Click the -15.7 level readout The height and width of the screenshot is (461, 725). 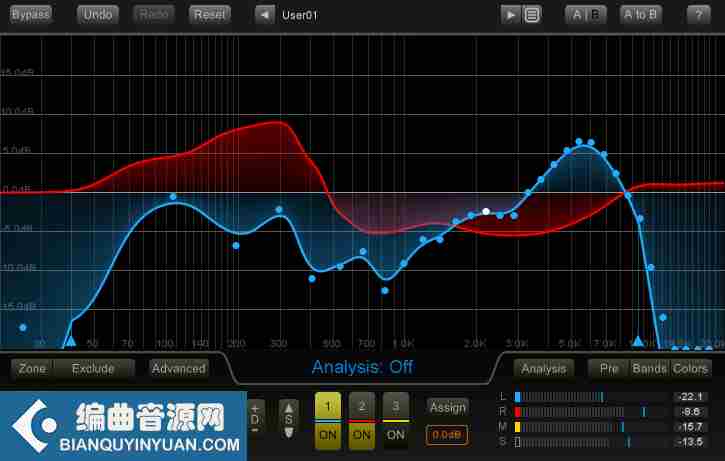pos(691,427)
